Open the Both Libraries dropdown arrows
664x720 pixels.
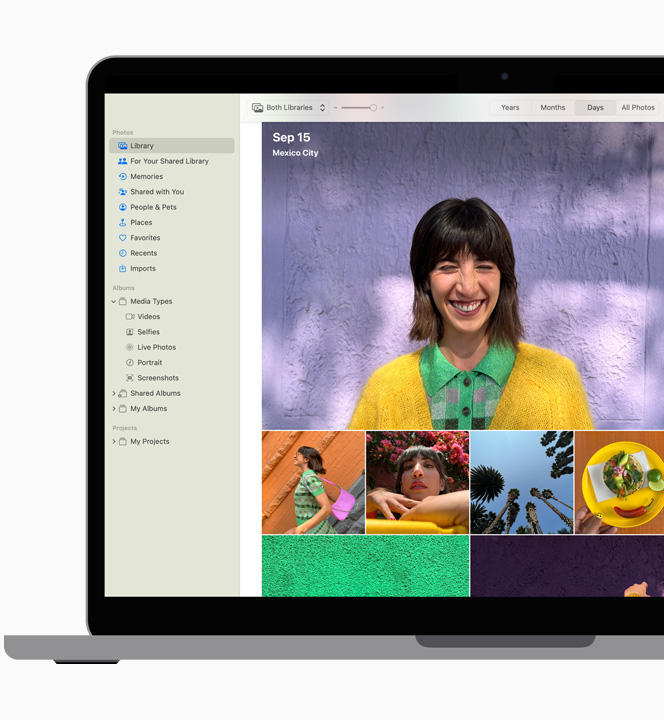coord(322,107)
